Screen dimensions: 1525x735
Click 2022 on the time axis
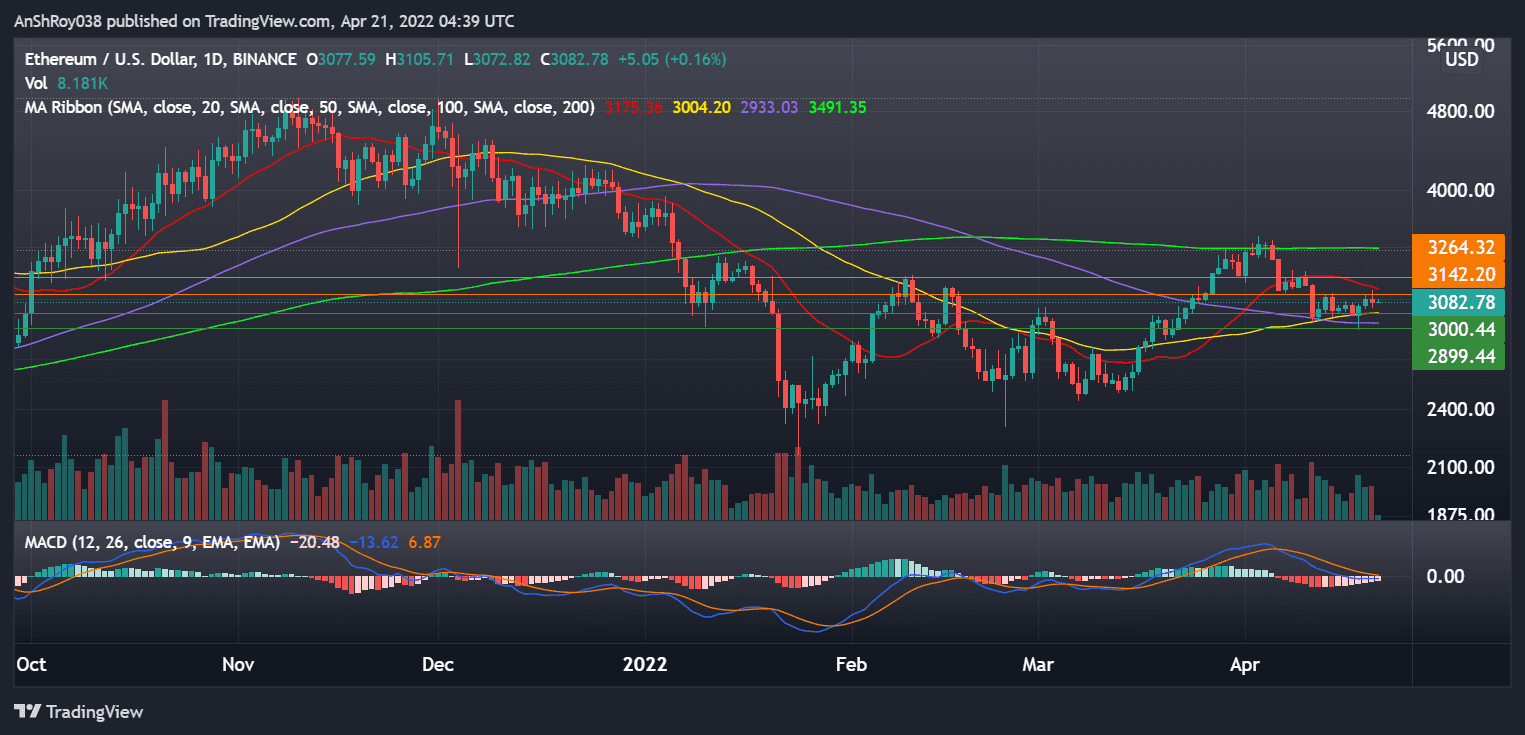pyautogui.click(x=646, y=664)
